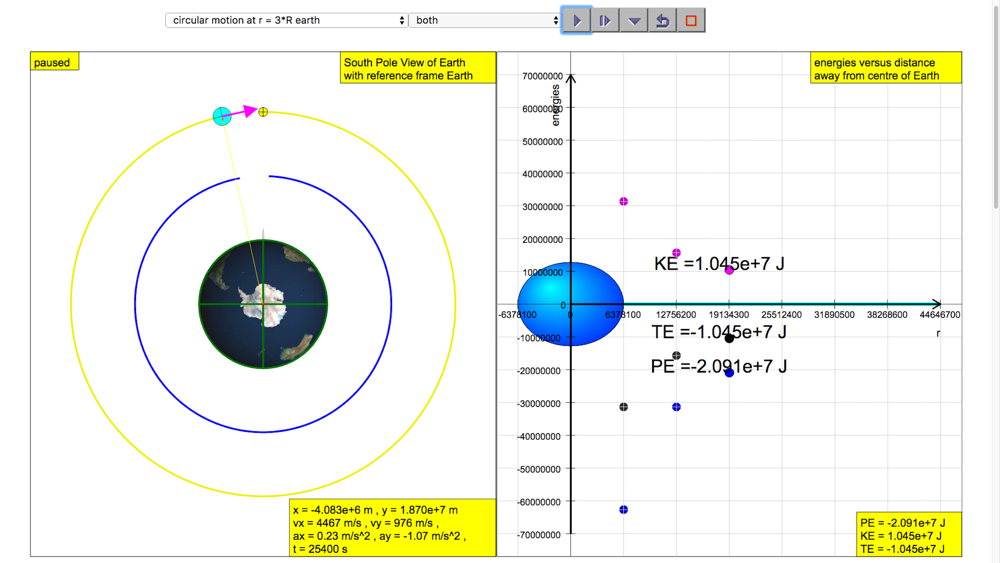
Task: Click the orange square fullscreen button
Action: tap(691, 20)
